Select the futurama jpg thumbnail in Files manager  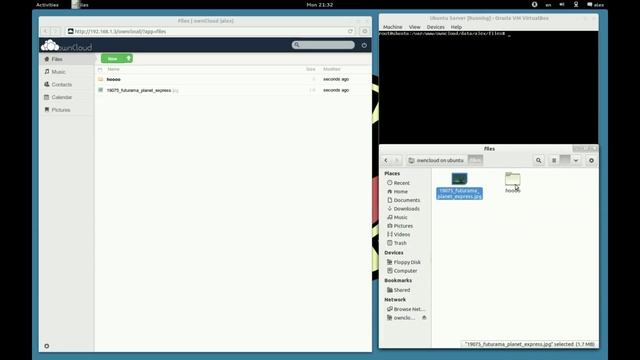coord(459,179)
